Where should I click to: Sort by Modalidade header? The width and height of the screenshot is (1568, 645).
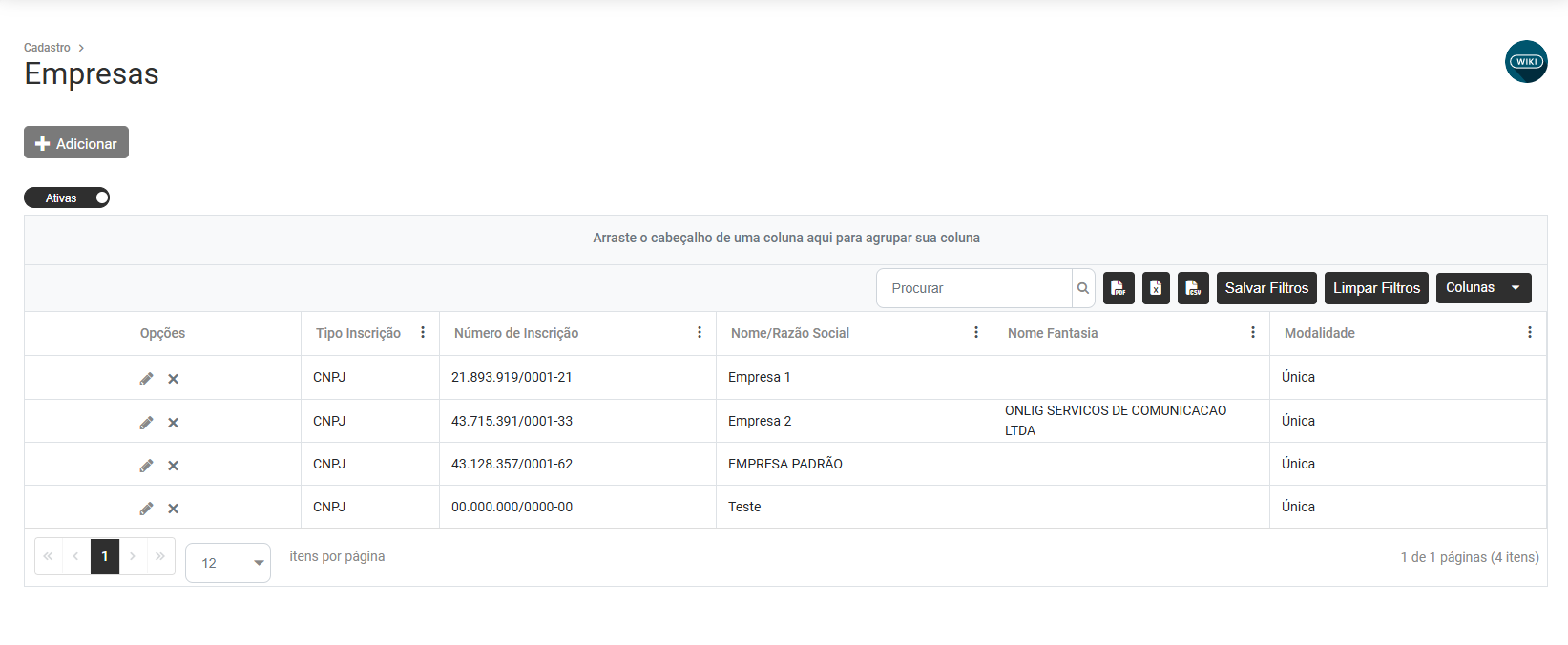tap(1320, 333)
